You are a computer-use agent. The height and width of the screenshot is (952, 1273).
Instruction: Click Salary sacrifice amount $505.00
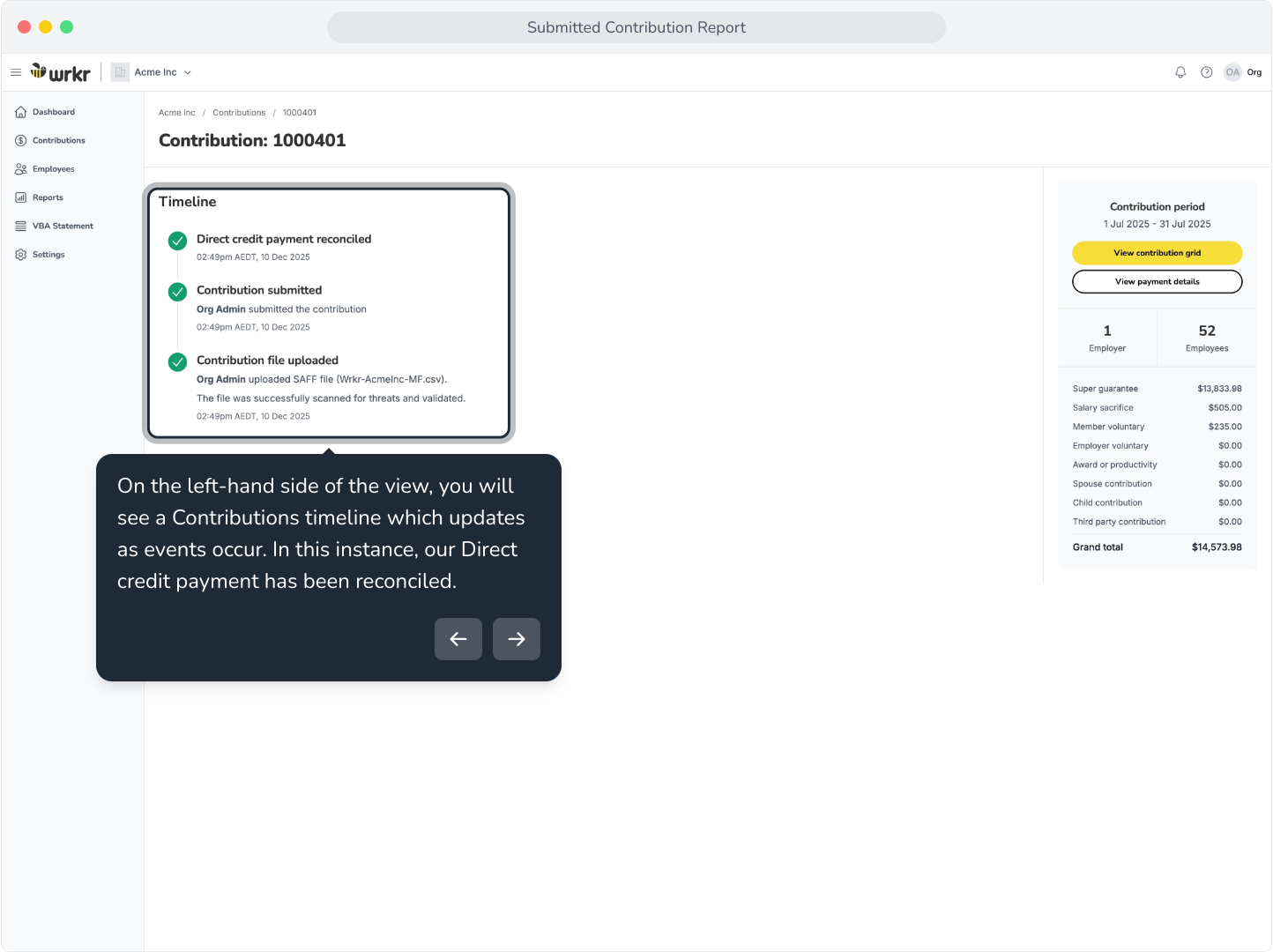tap(1225, 408)
